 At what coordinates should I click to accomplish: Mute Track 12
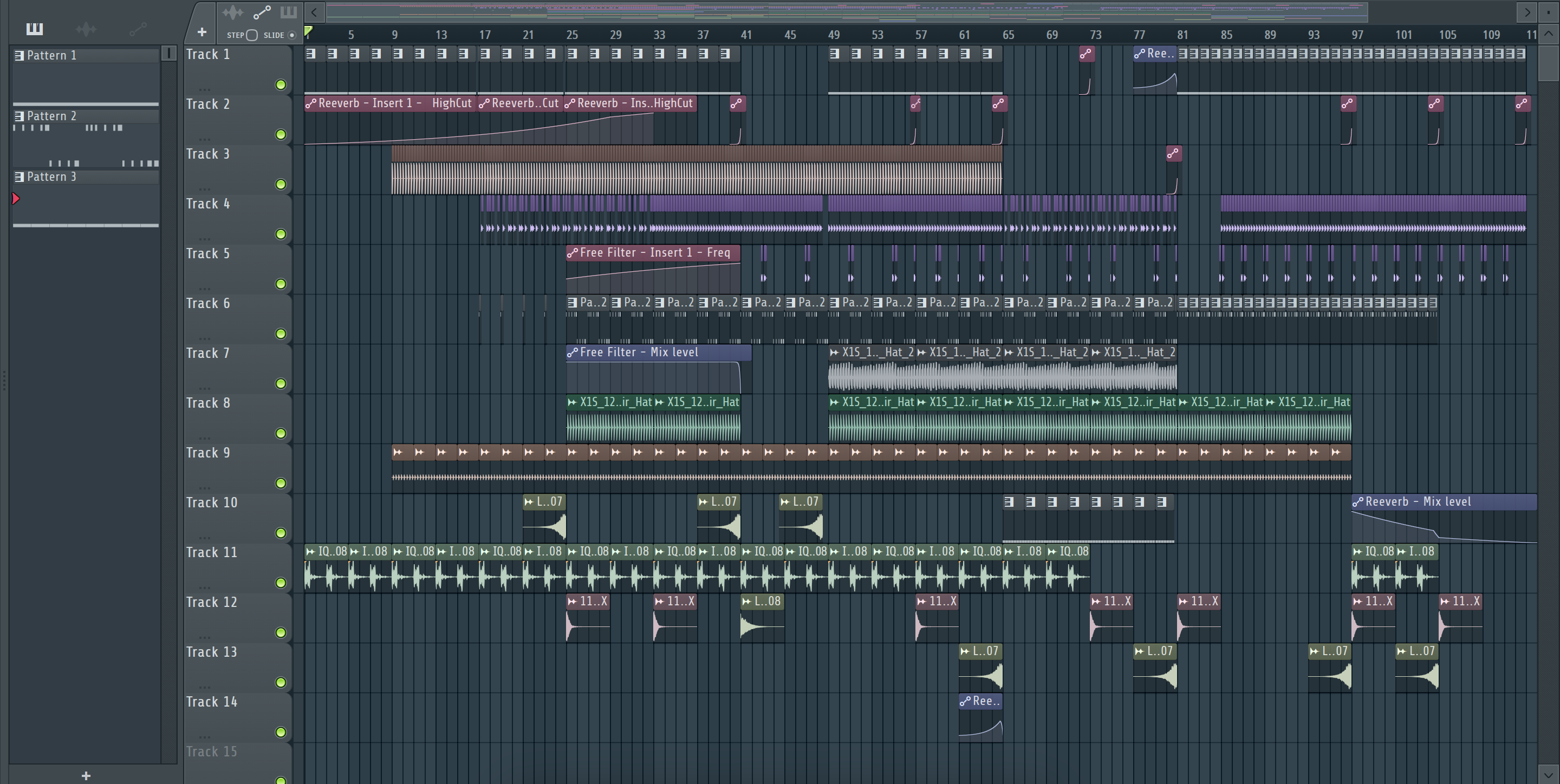point(281,632)
